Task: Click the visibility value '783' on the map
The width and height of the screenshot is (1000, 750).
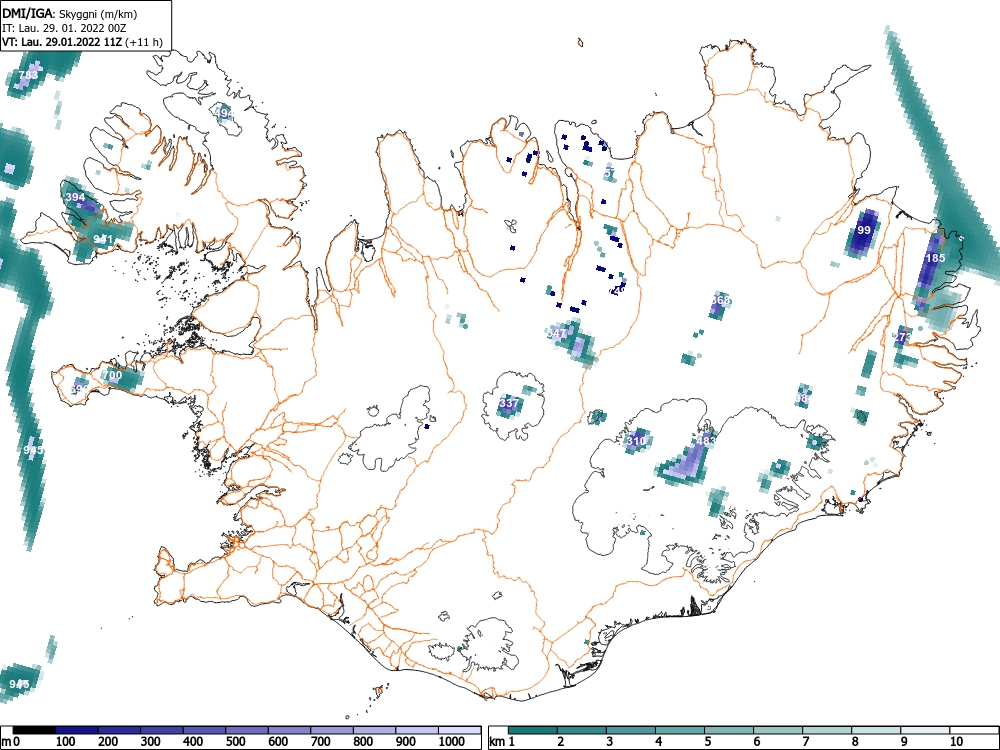Action: [28, 75]
